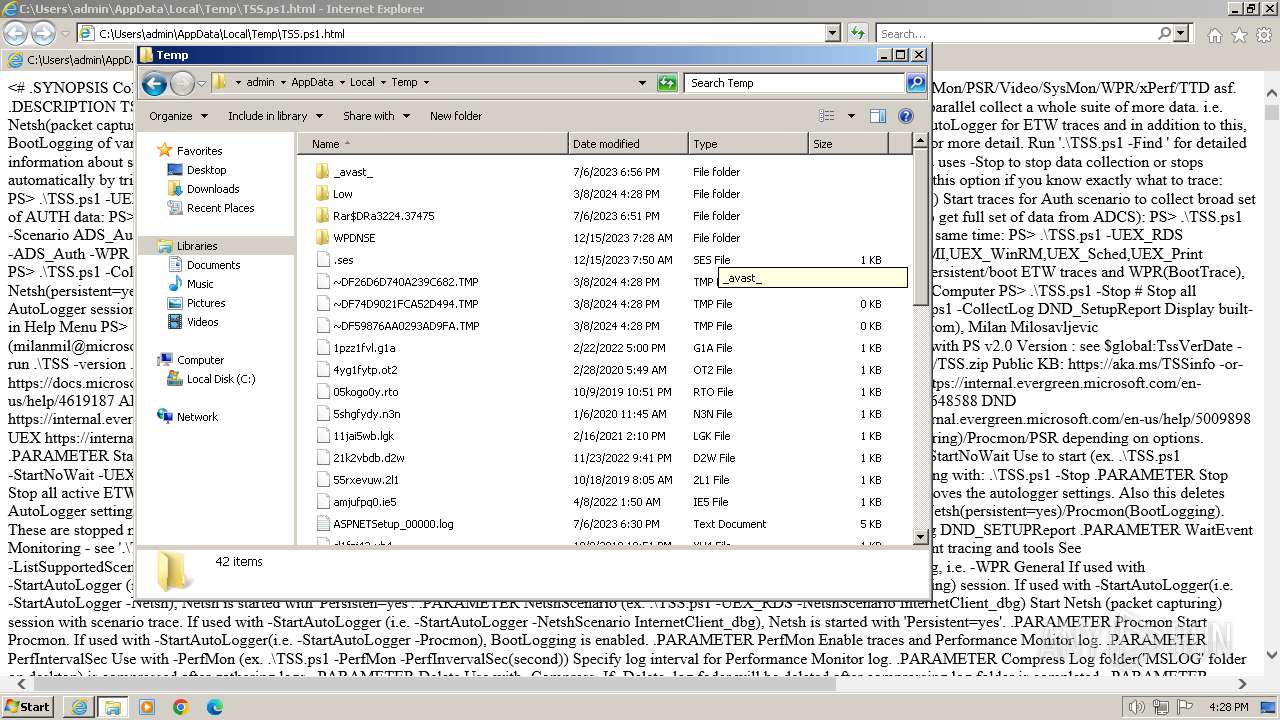Screen dimensions: 1280x720
Task: Create a New folder
Action: (x=456, y=116)
